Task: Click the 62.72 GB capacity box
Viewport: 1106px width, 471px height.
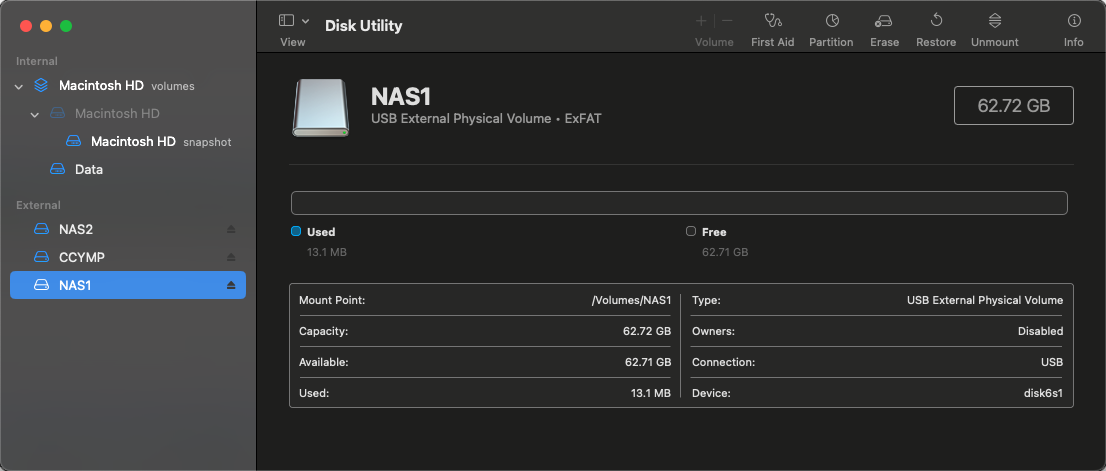Action: coord(1013,105)
